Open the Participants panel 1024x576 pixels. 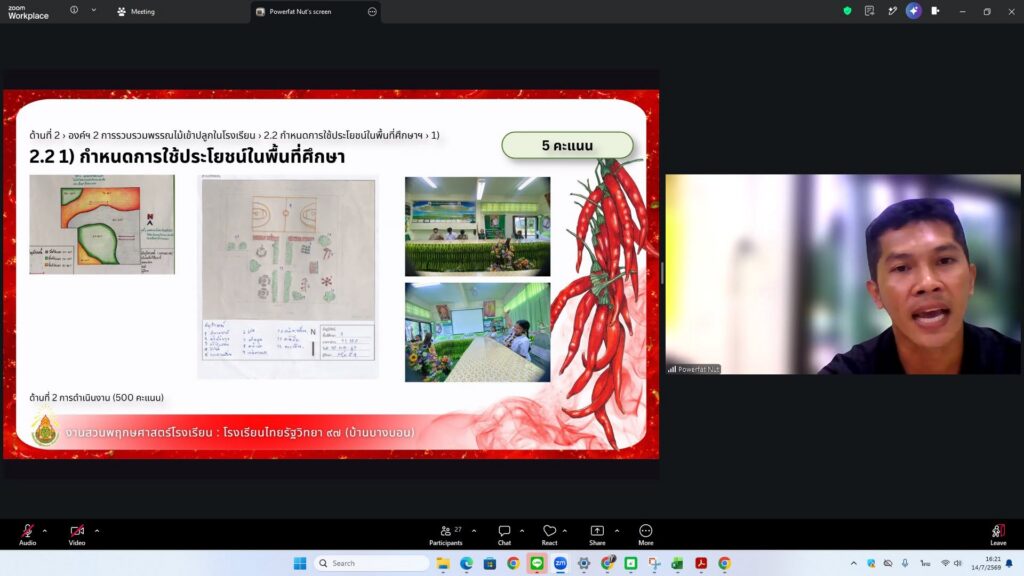(x=446, y=534)
